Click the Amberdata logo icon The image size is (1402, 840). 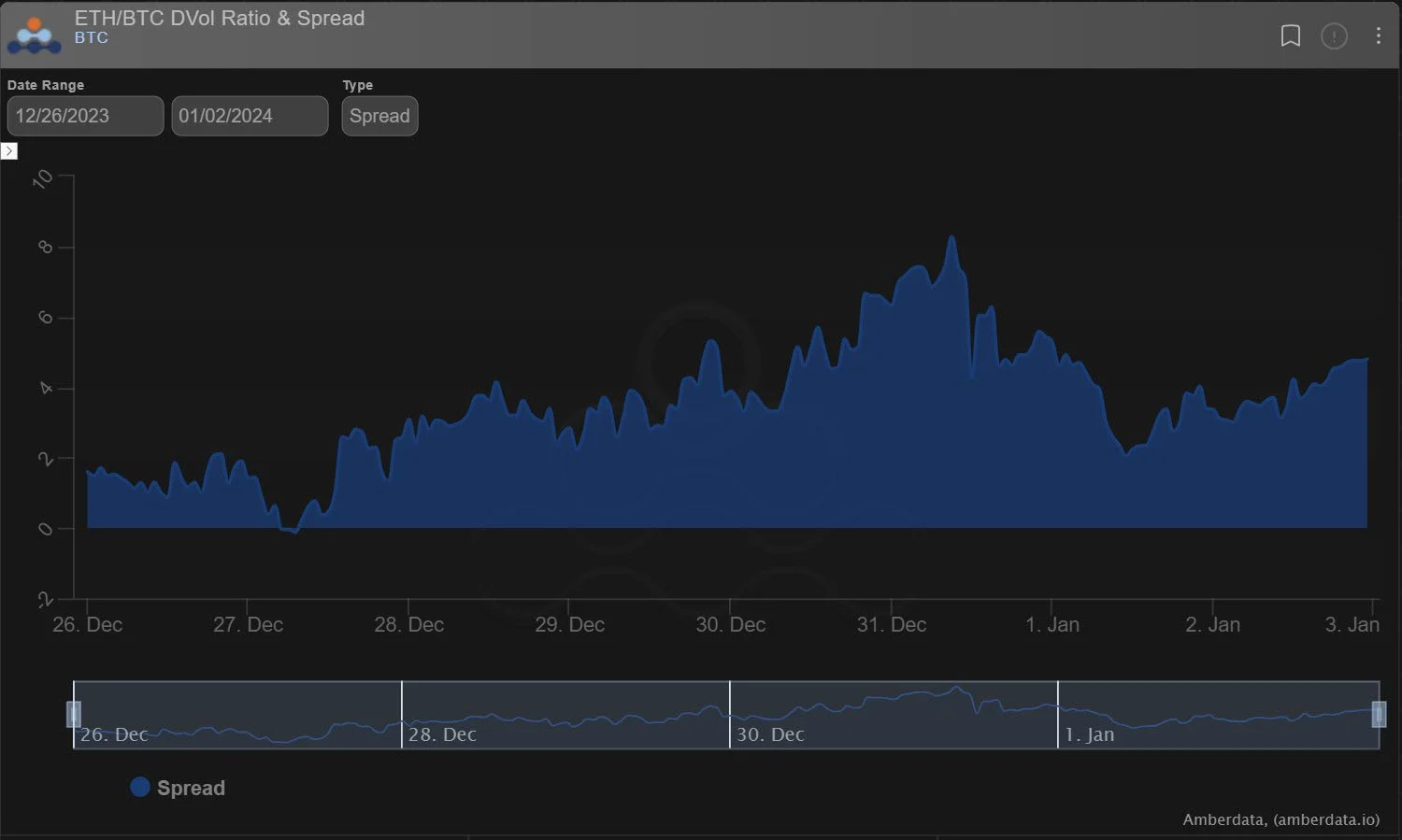point(34,35)
